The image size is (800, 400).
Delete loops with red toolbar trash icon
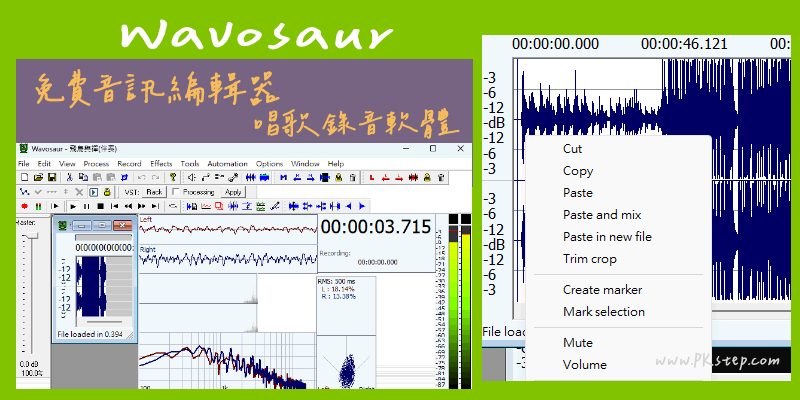pos(441,178)
